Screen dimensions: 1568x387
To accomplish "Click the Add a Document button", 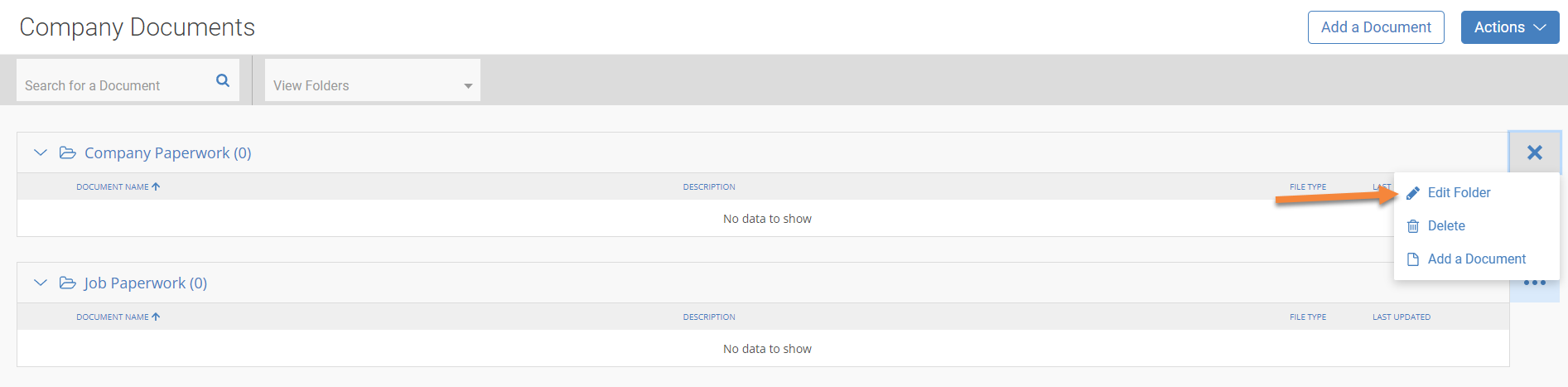I will pyautogui.click(x=1376, y=27).
